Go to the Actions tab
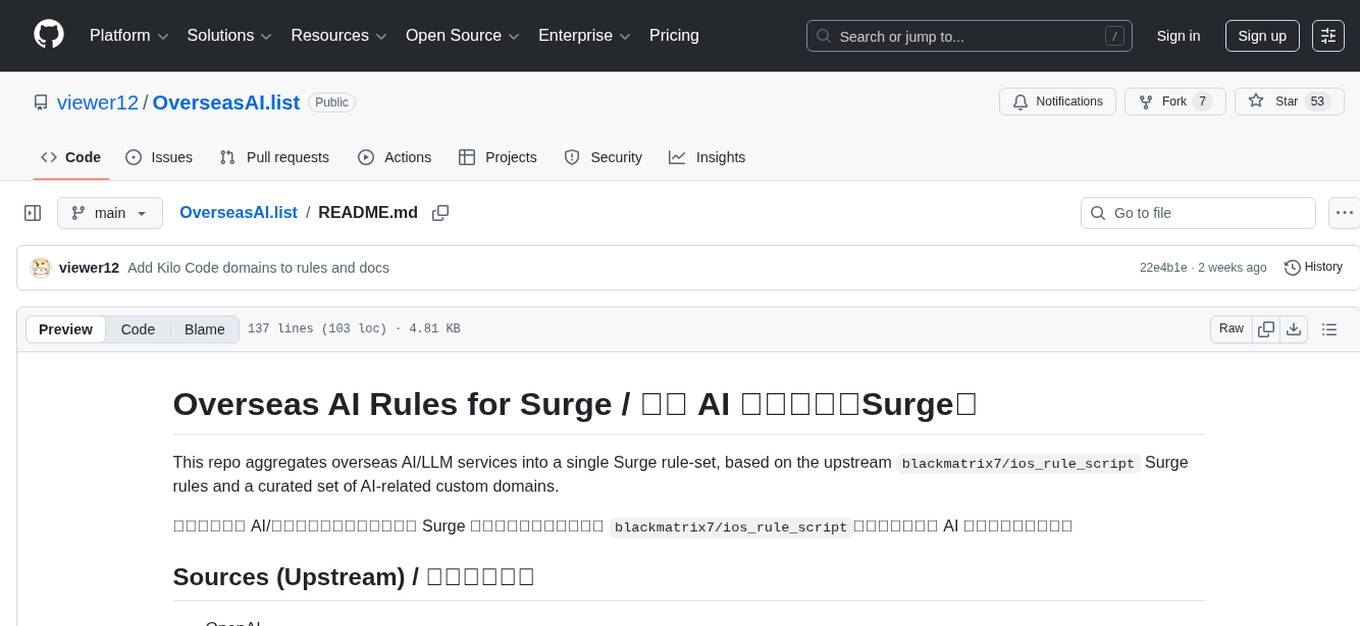This screenshot has width=1360, height=626. tap(394, 157)
